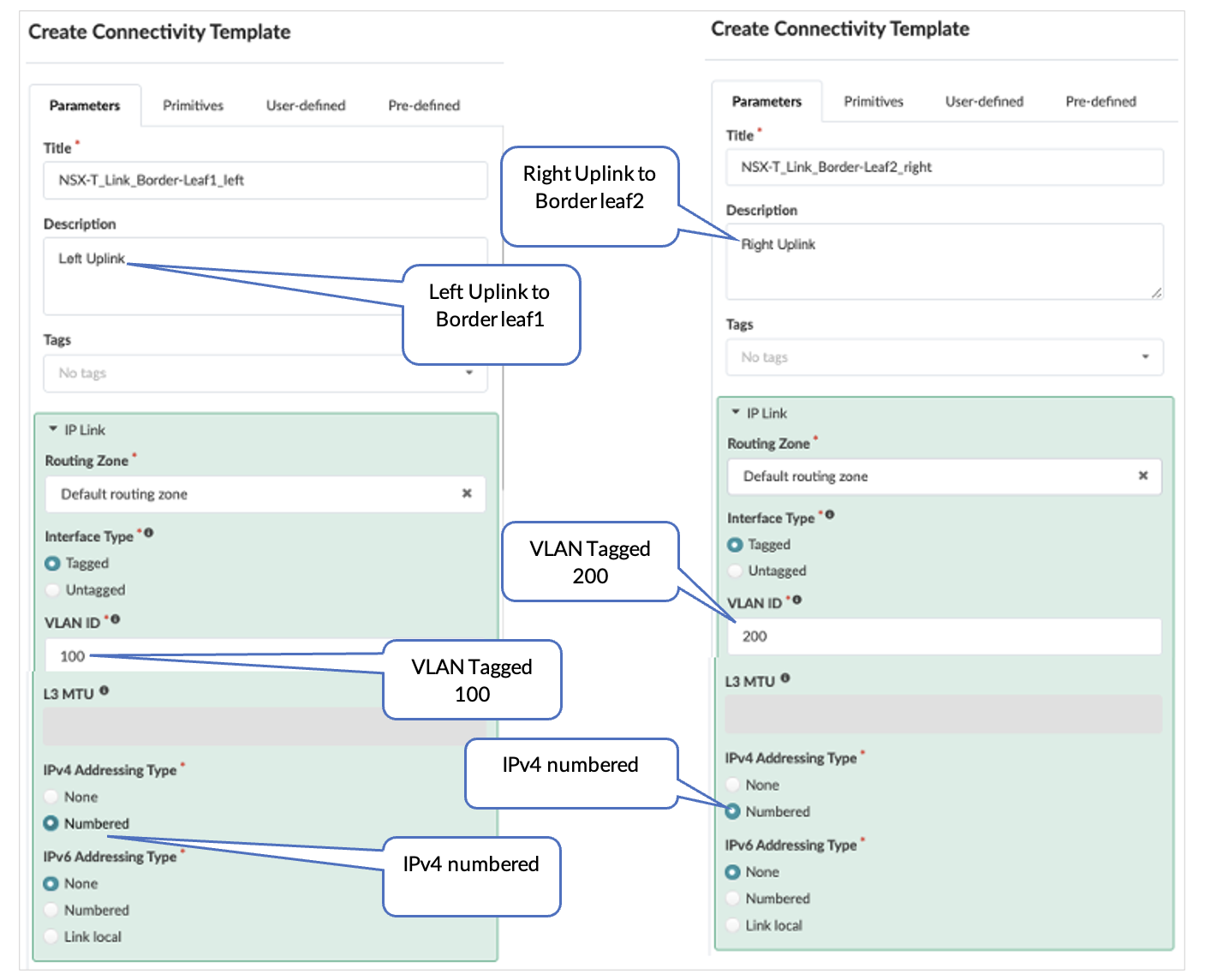1211x980 pixels.
Task: Click info icon beside right L3 MTU
Action: point(785,678)
